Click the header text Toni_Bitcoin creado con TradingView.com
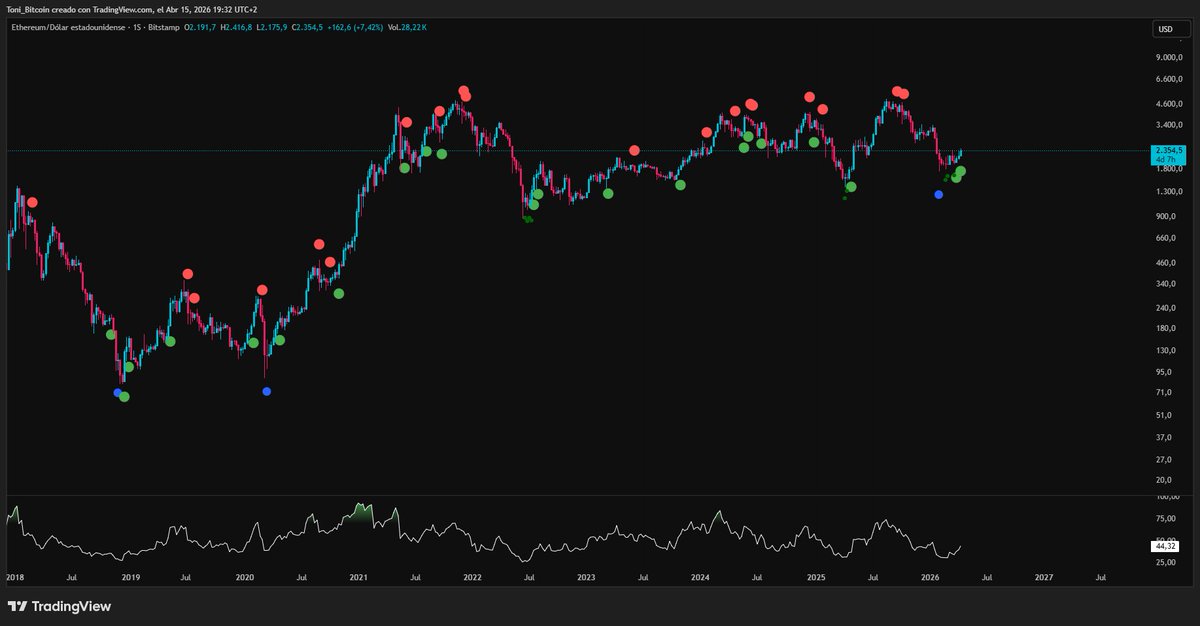 pyautogui.click(x=78, y=8)
